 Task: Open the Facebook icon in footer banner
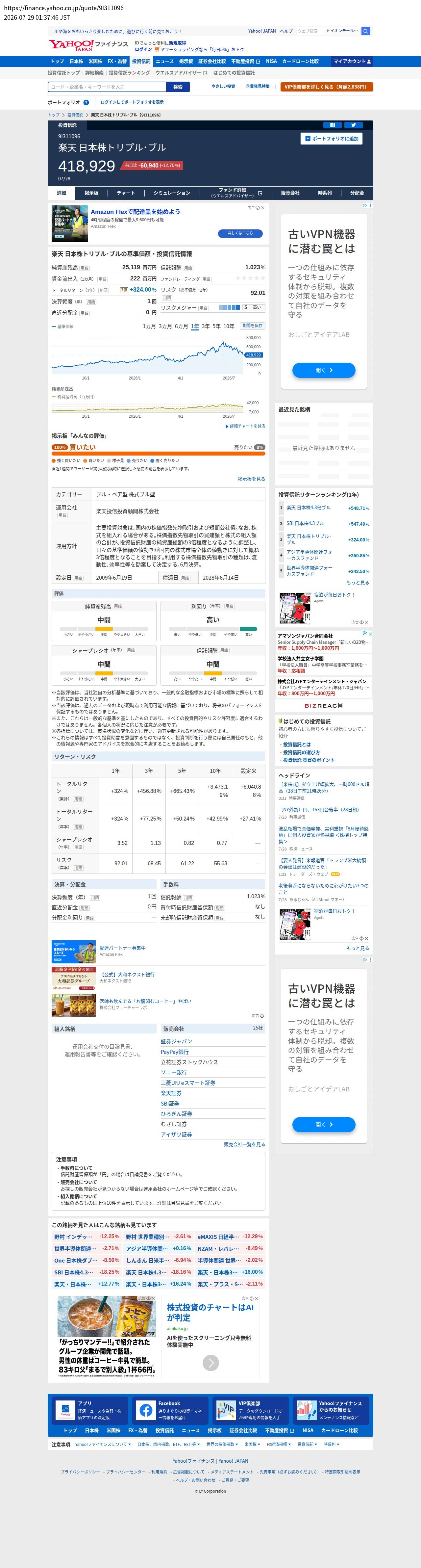coord(146,1410)
